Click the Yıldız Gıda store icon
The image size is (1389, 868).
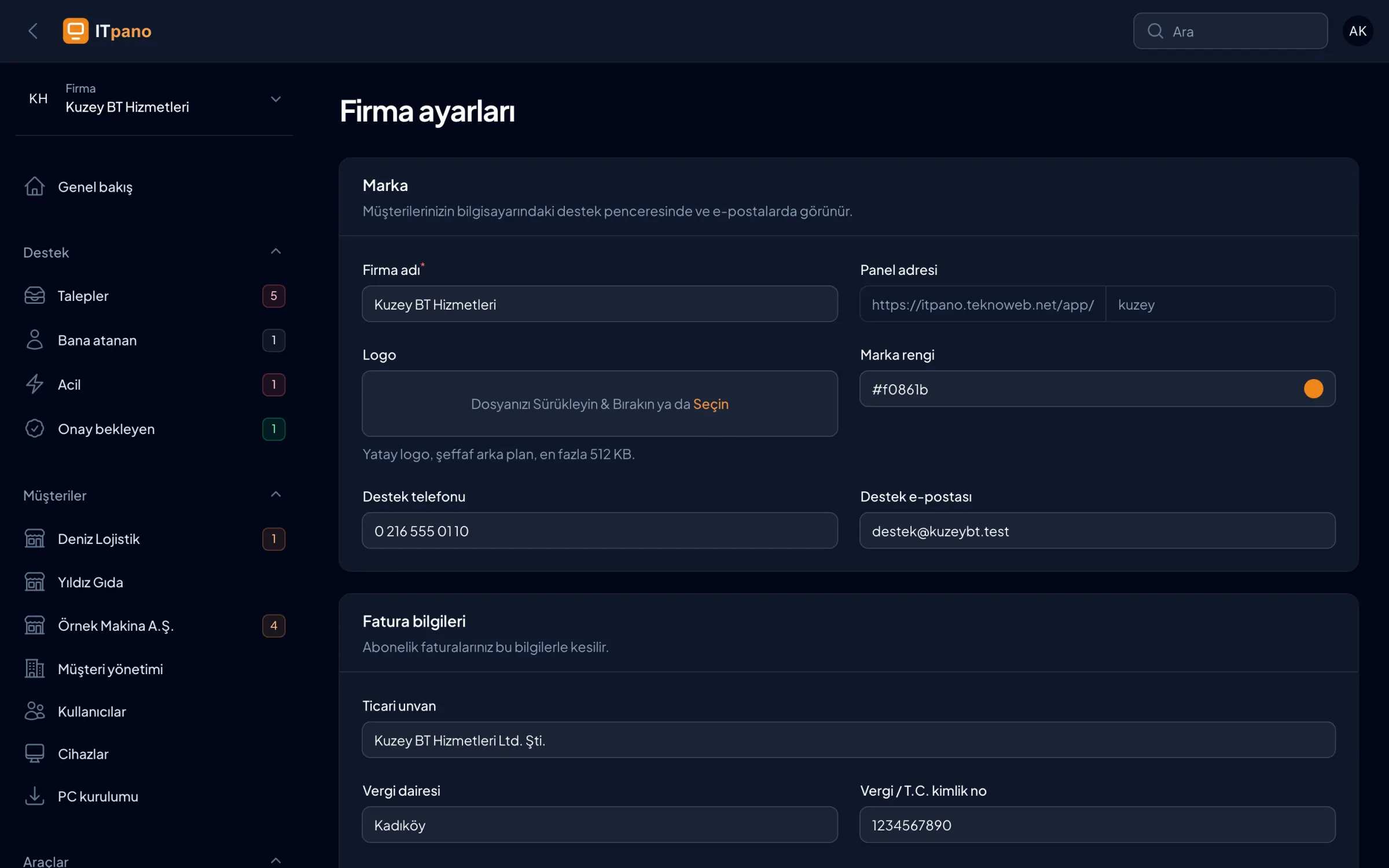tap(35, 582)
